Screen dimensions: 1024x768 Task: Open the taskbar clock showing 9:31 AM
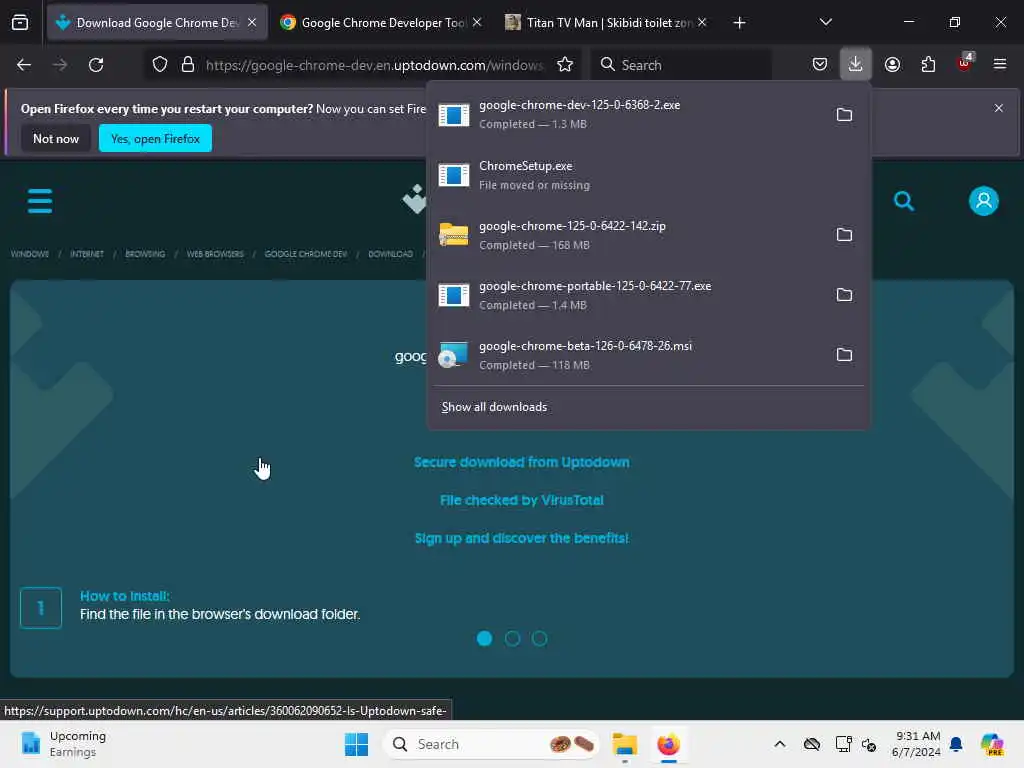(917, 744)
